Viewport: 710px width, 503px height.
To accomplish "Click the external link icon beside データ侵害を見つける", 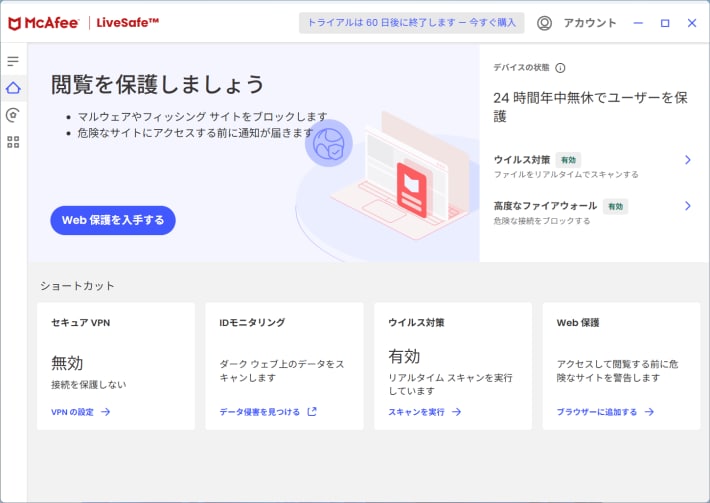I will [312, 412].
